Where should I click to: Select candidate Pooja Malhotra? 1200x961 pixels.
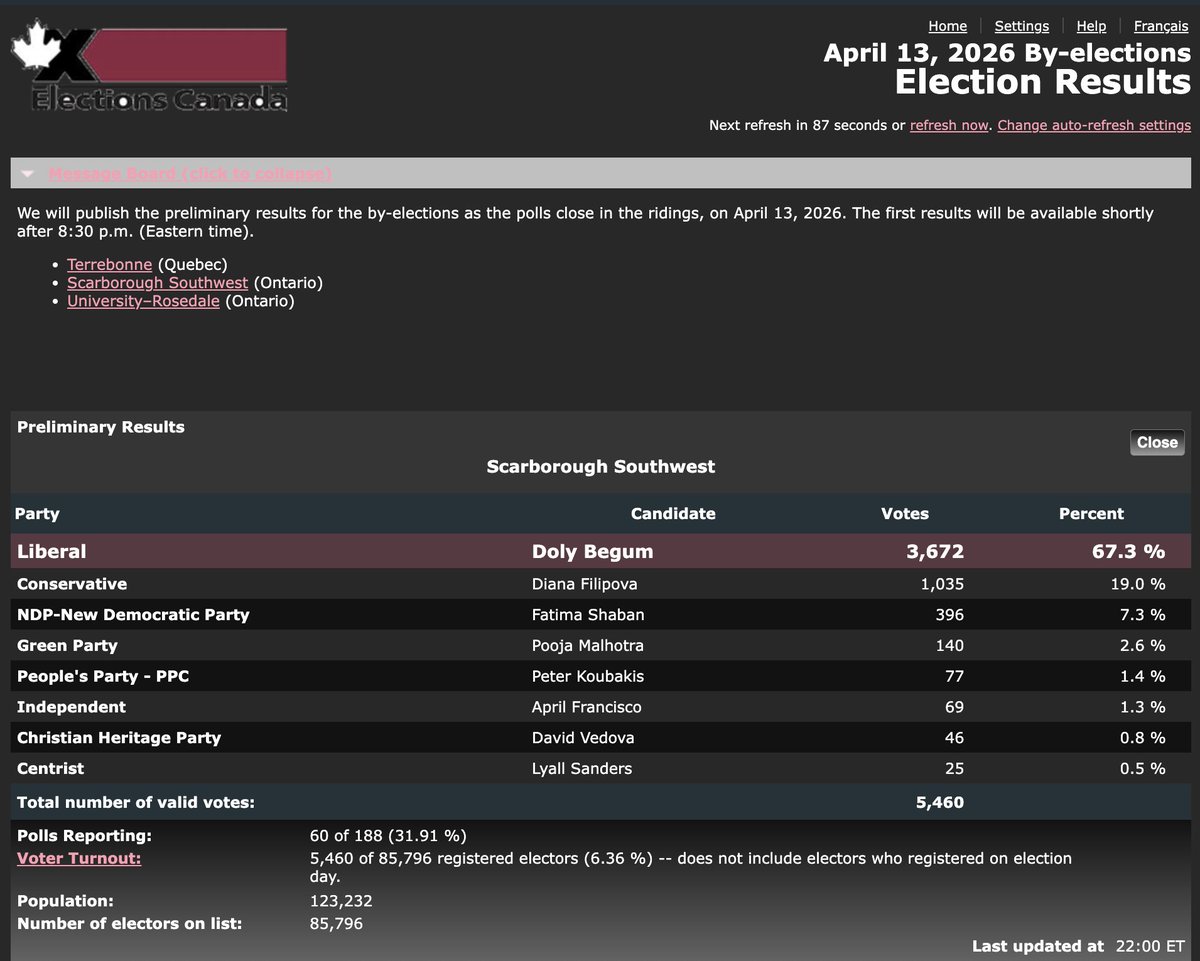(588, 646)
